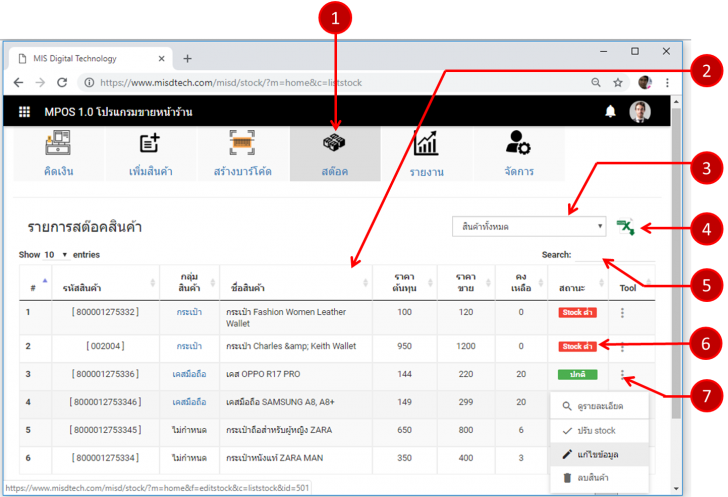Select กระเป๋าหนังแท้ ZARA MAN product name

coord(274,458)
